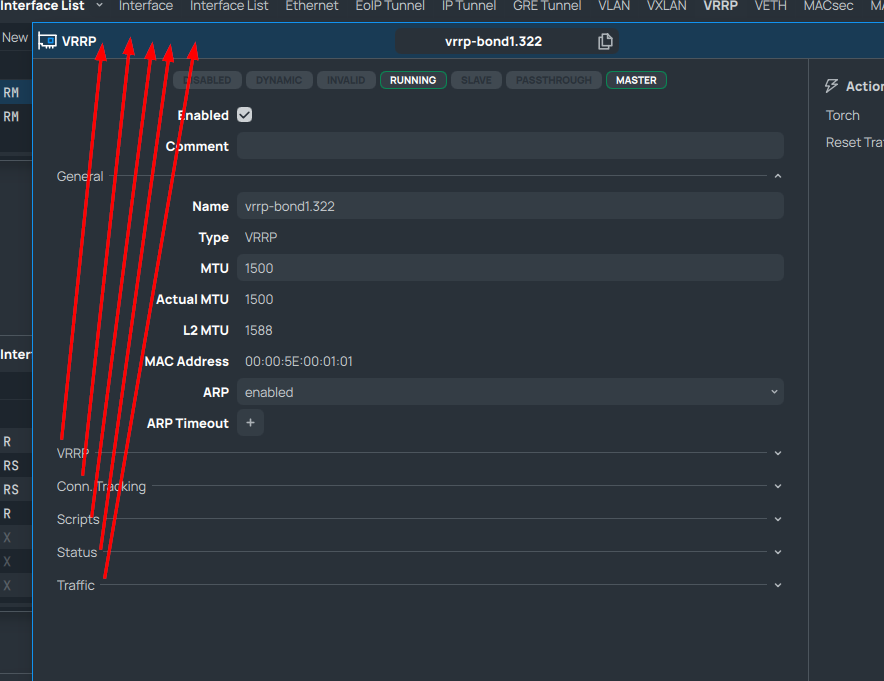This screenshot has height=681, width=884.
Task: Toggle the Enabled checkbox
Action: coord(244,115)
